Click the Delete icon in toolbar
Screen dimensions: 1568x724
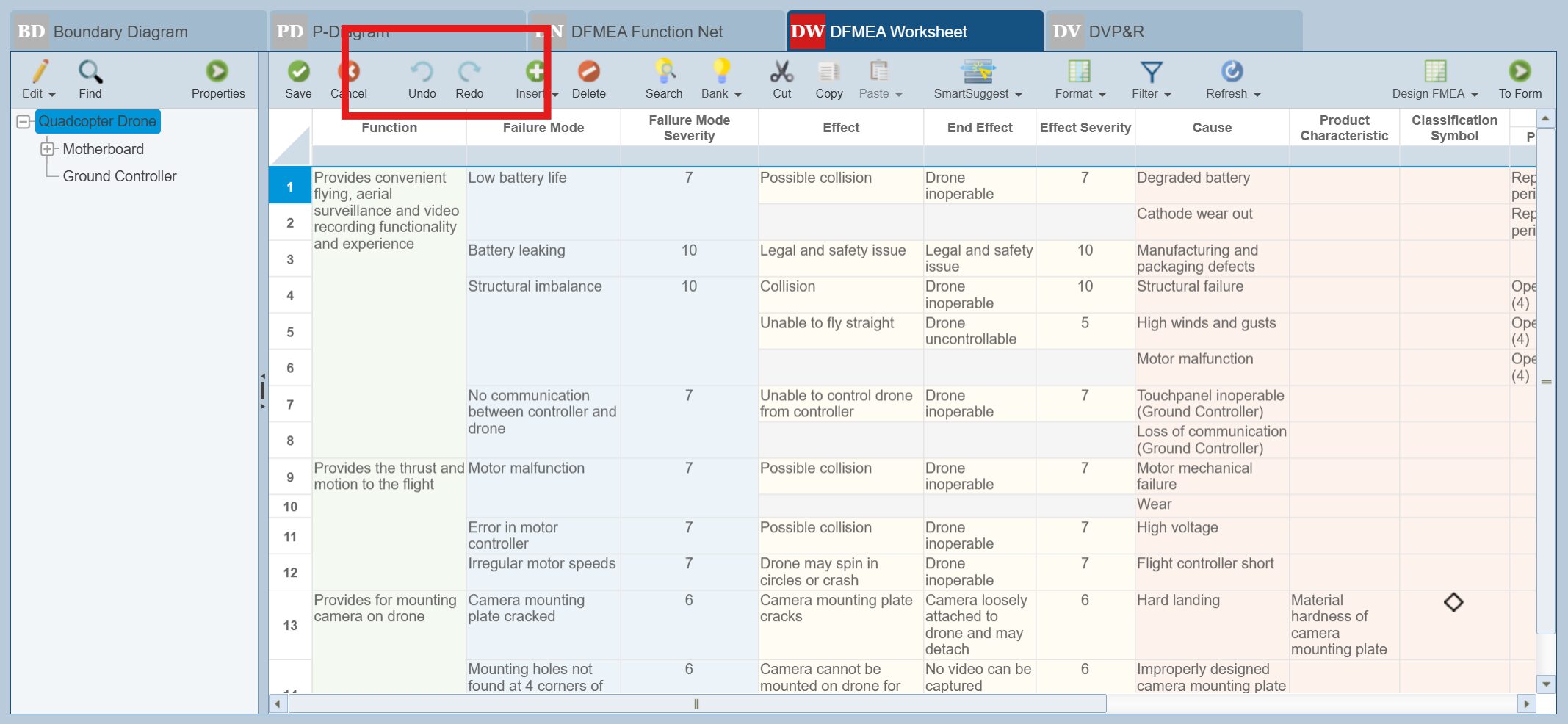(x=588, y=72)
